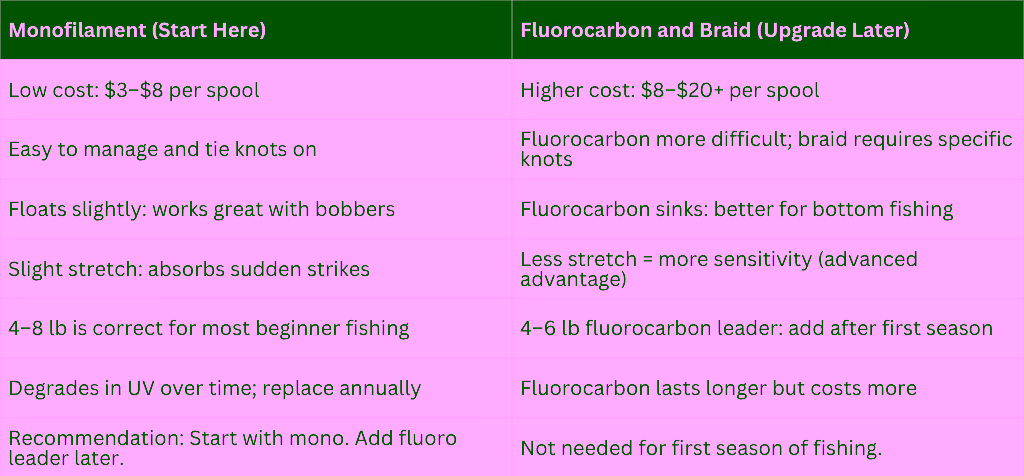Select the "Fluorocarbon sinks: better for bottom fishing" cell
The height and width of the screenshot is (476, 1024).
click(x=737, y=210)
